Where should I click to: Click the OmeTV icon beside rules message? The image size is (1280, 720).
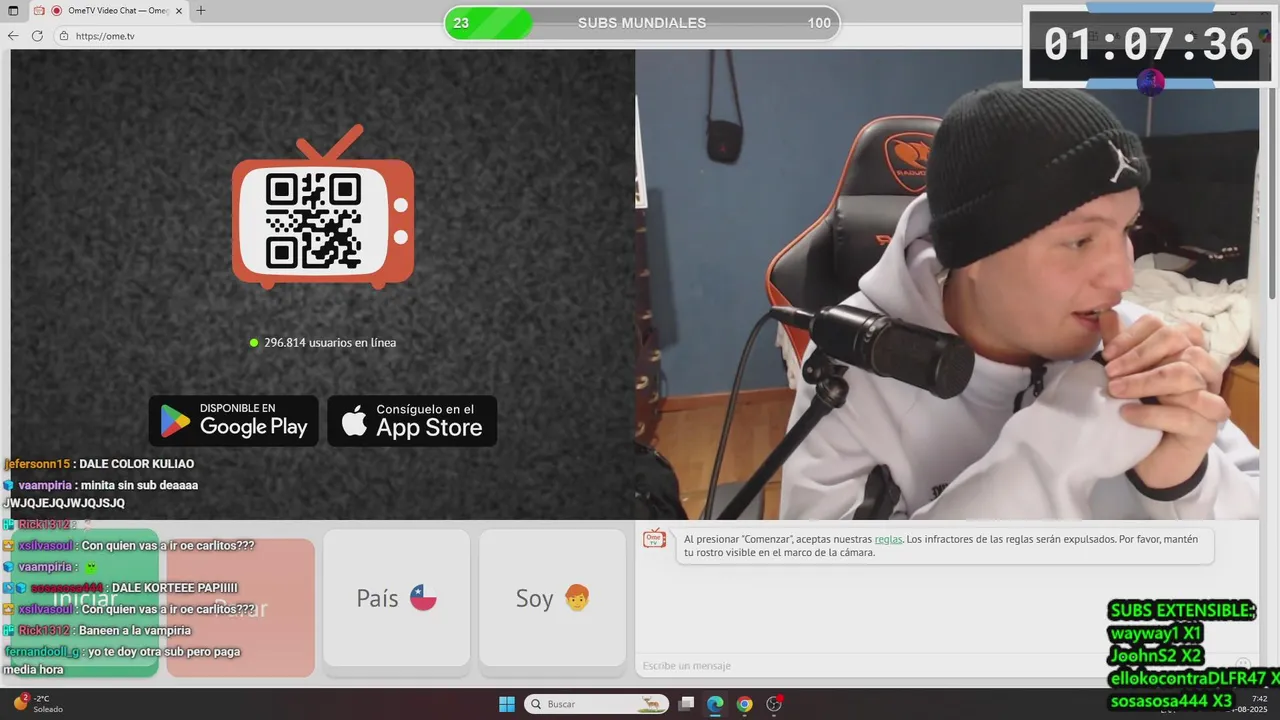pyautogui.click(x=654, y=538)
